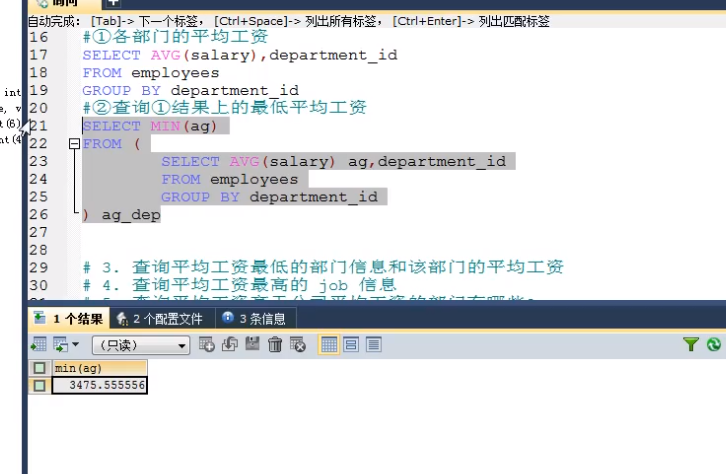
Task: Open export icon dropdown arrow
Action: 75,344
